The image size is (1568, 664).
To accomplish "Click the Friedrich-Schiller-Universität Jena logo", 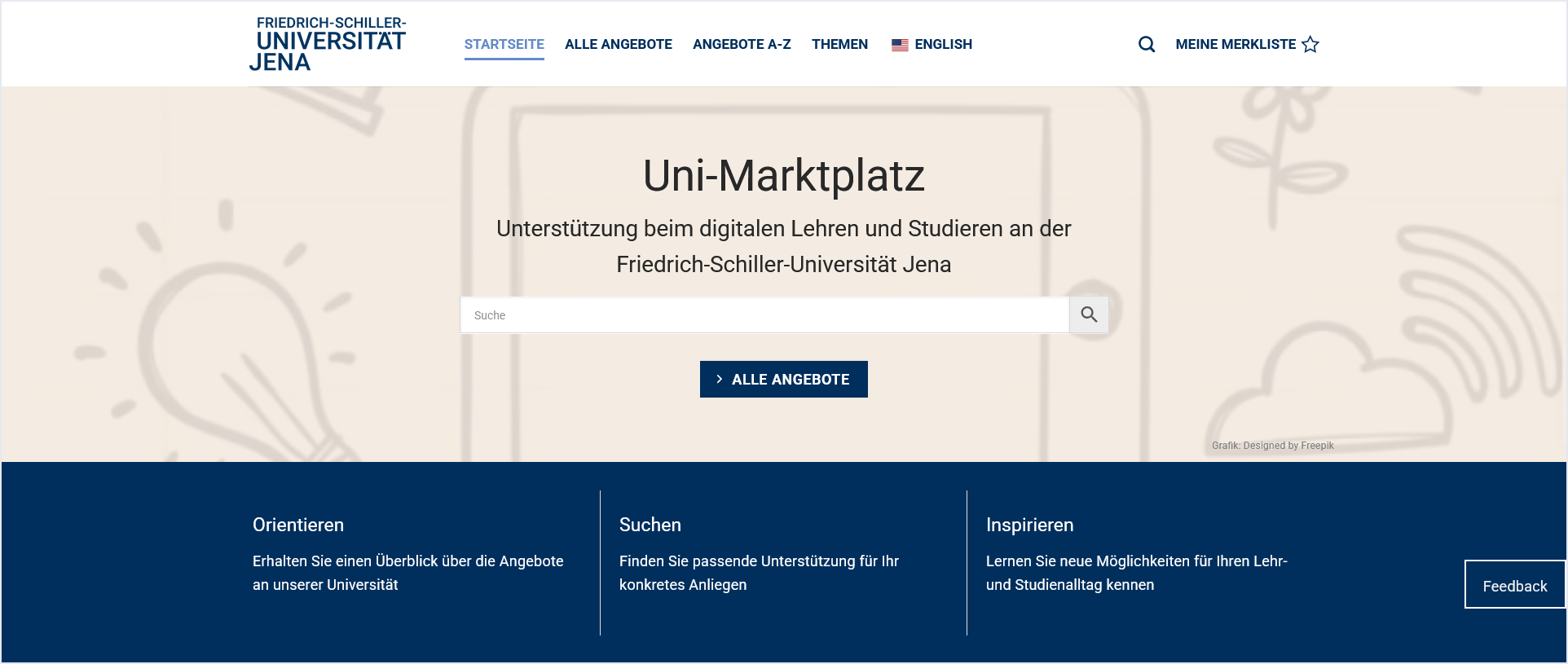I will click(x=328, y=44).
